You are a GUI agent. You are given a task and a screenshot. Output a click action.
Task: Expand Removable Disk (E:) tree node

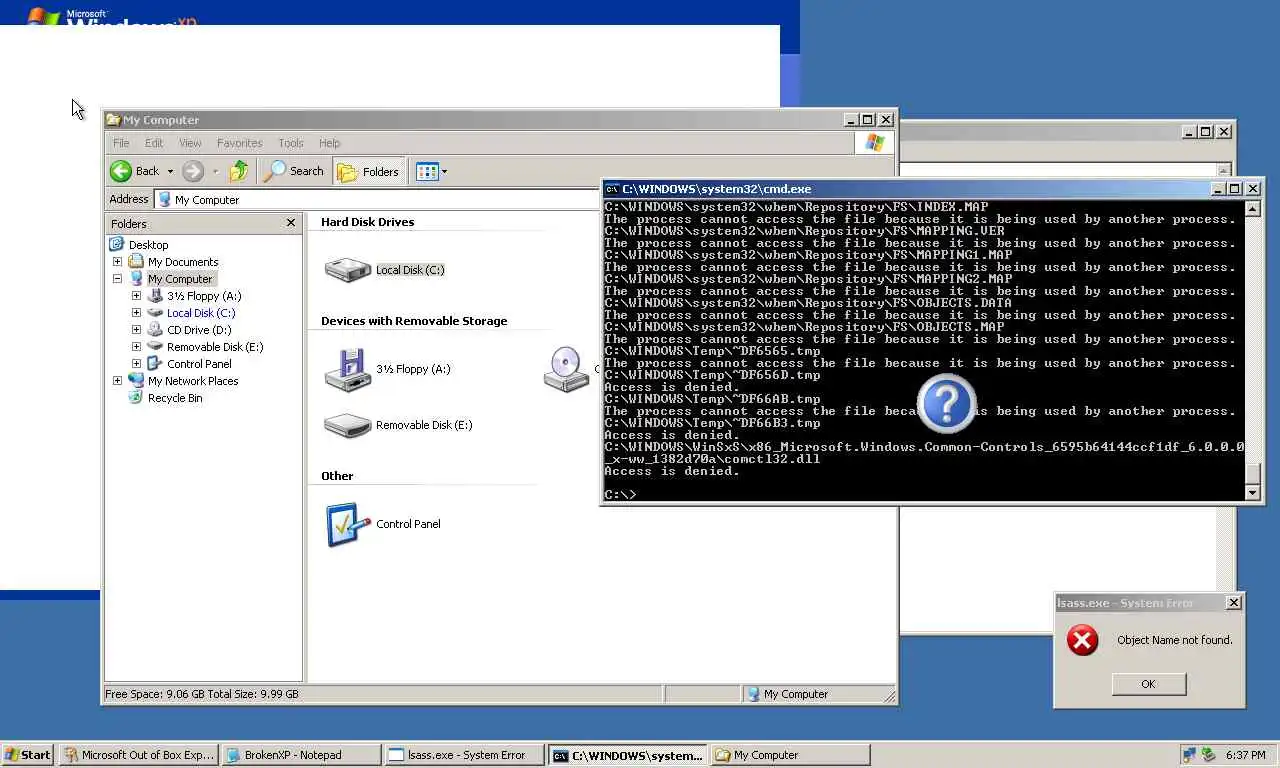(x=136, y=347)
